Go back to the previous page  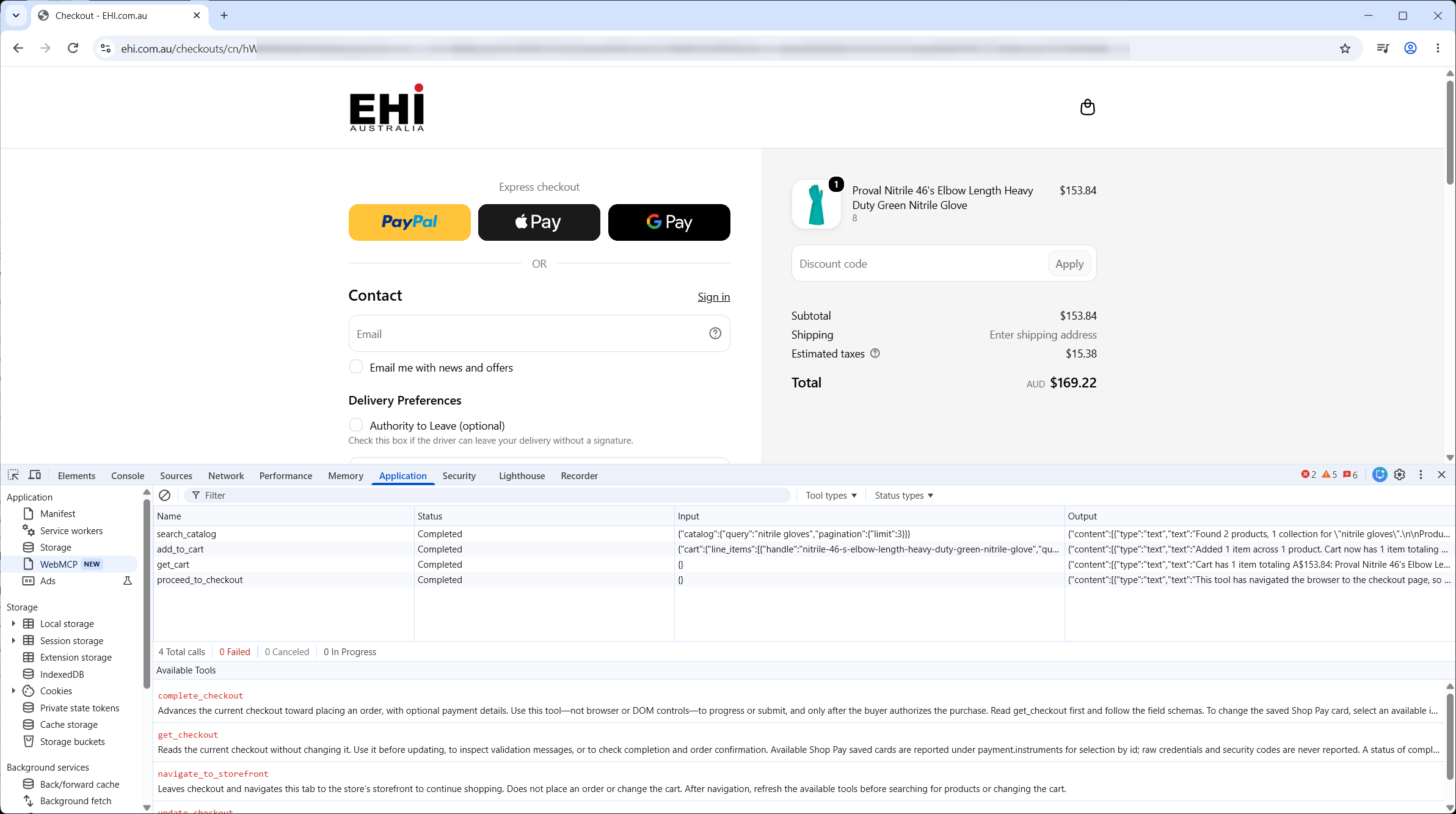pos(18,48)
